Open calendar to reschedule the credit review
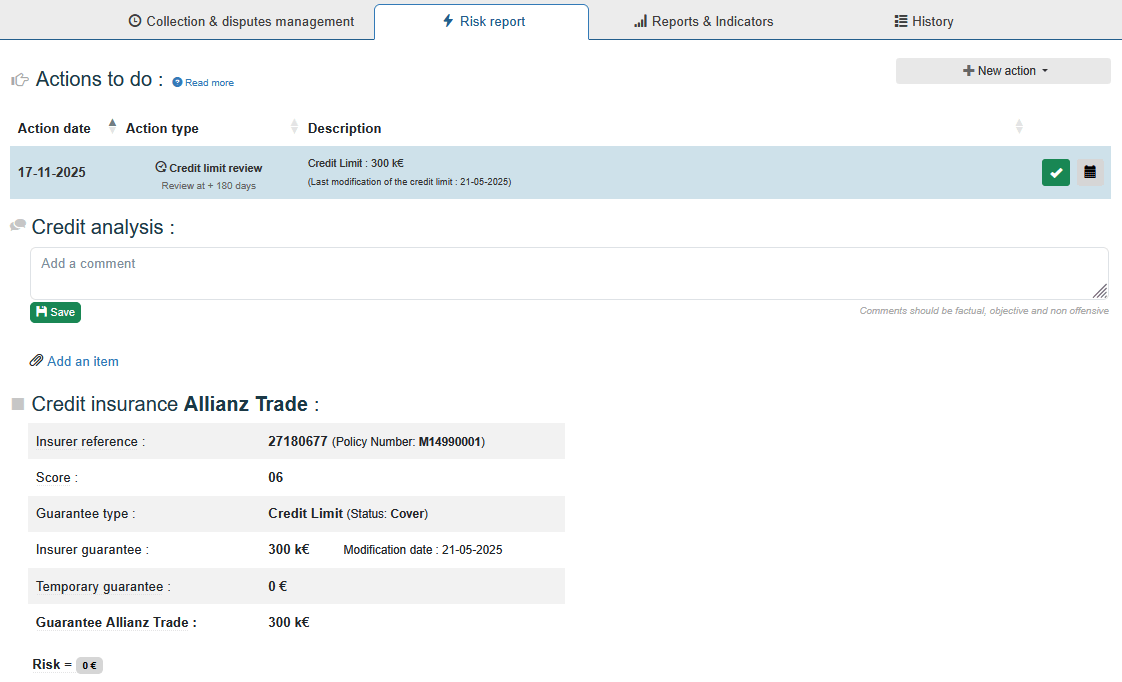 (1090, 172)
